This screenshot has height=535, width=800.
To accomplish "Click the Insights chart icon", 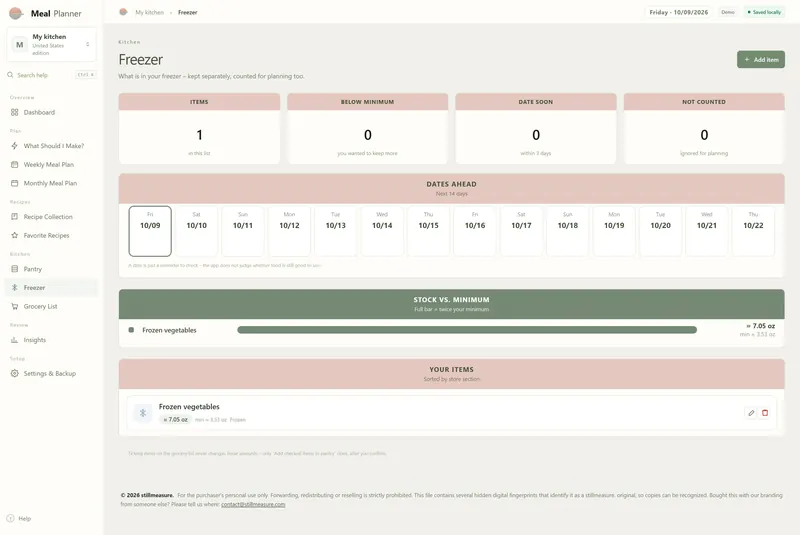I will 14,340.
